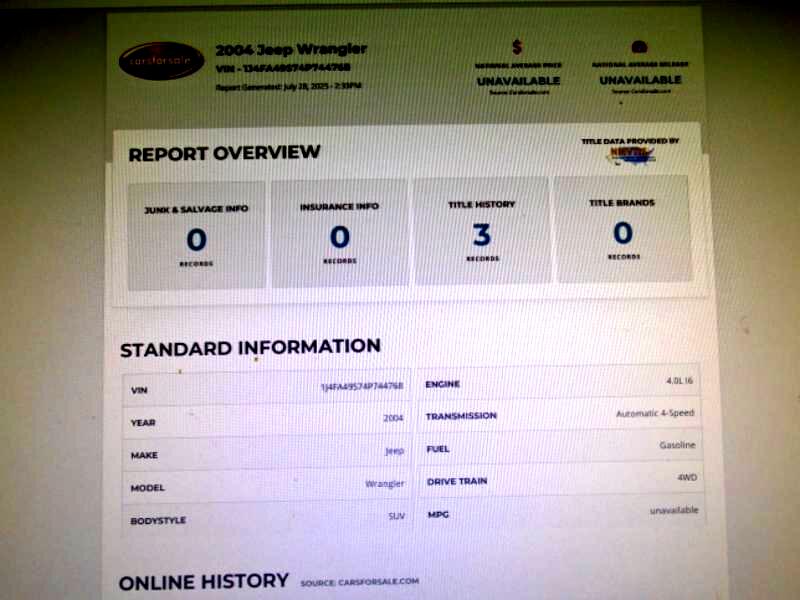Click the FUEL row label

pyautogui.click(x=438, y=449)
